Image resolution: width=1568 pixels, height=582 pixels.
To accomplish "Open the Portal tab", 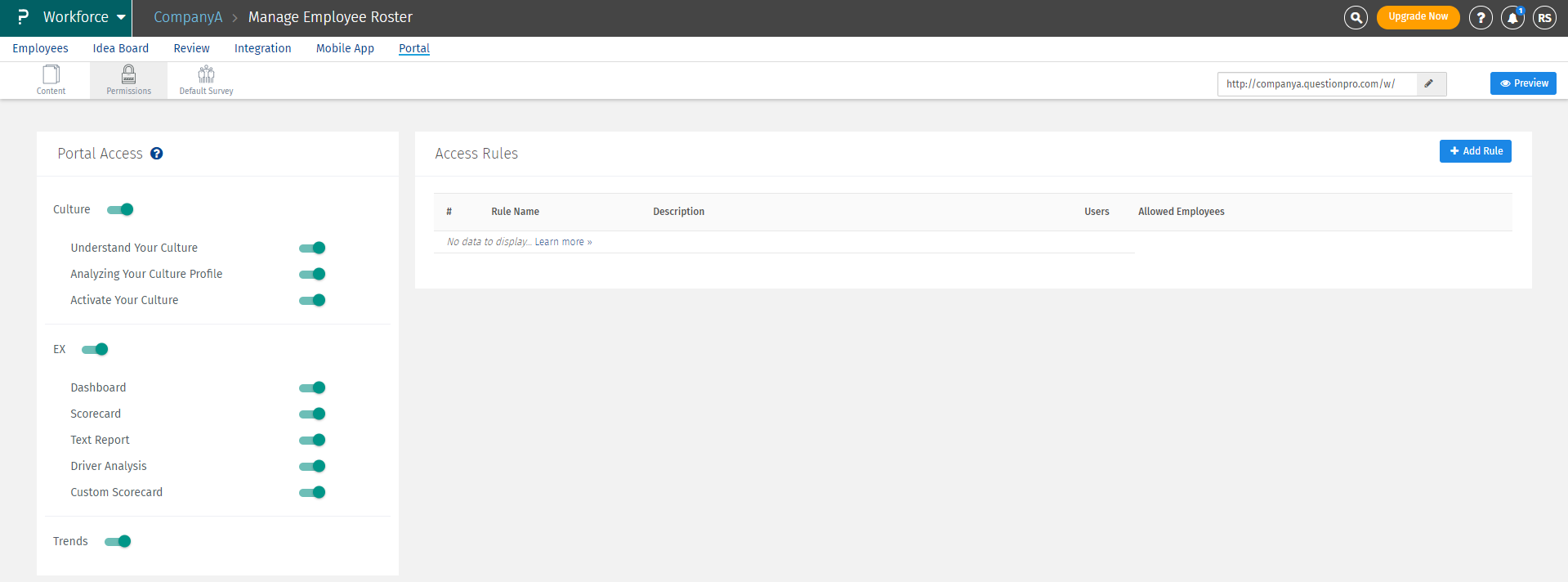I will (x=414, y=48).
